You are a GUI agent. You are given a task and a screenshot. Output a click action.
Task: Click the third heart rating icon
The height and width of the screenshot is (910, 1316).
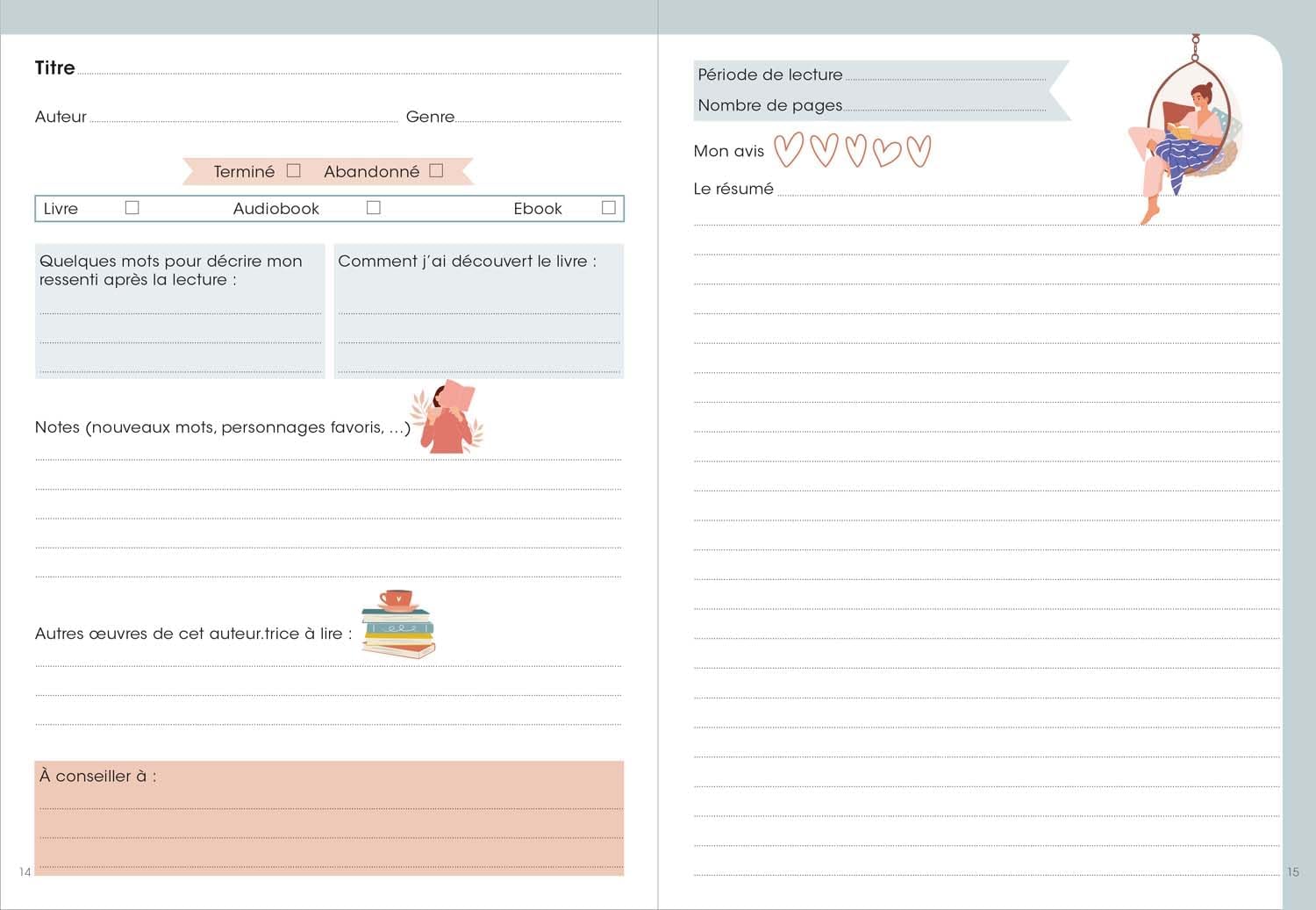pyautogui.click(x=855, y=150)
